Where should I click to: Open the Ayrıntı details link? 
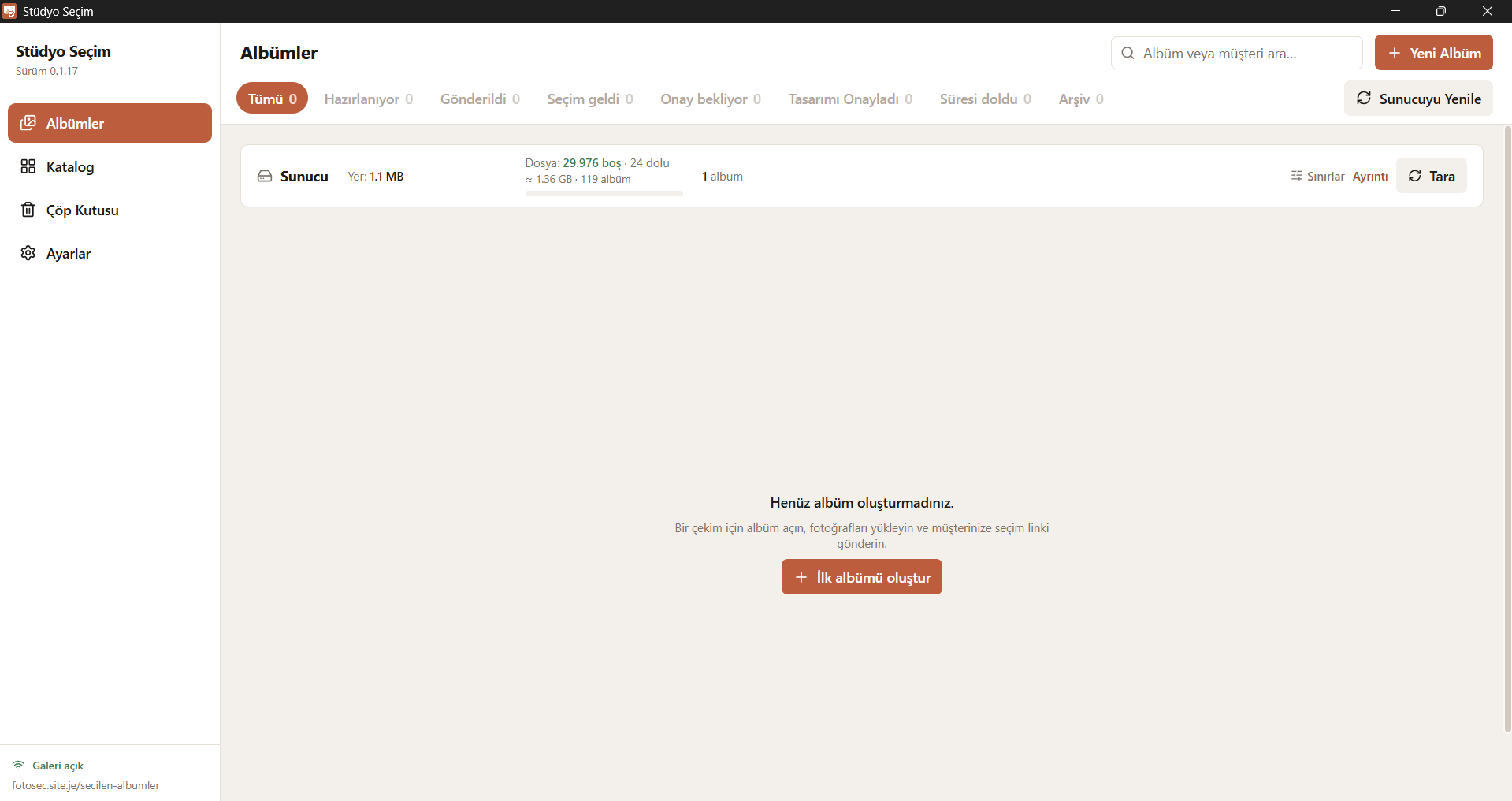[1370, 176]
